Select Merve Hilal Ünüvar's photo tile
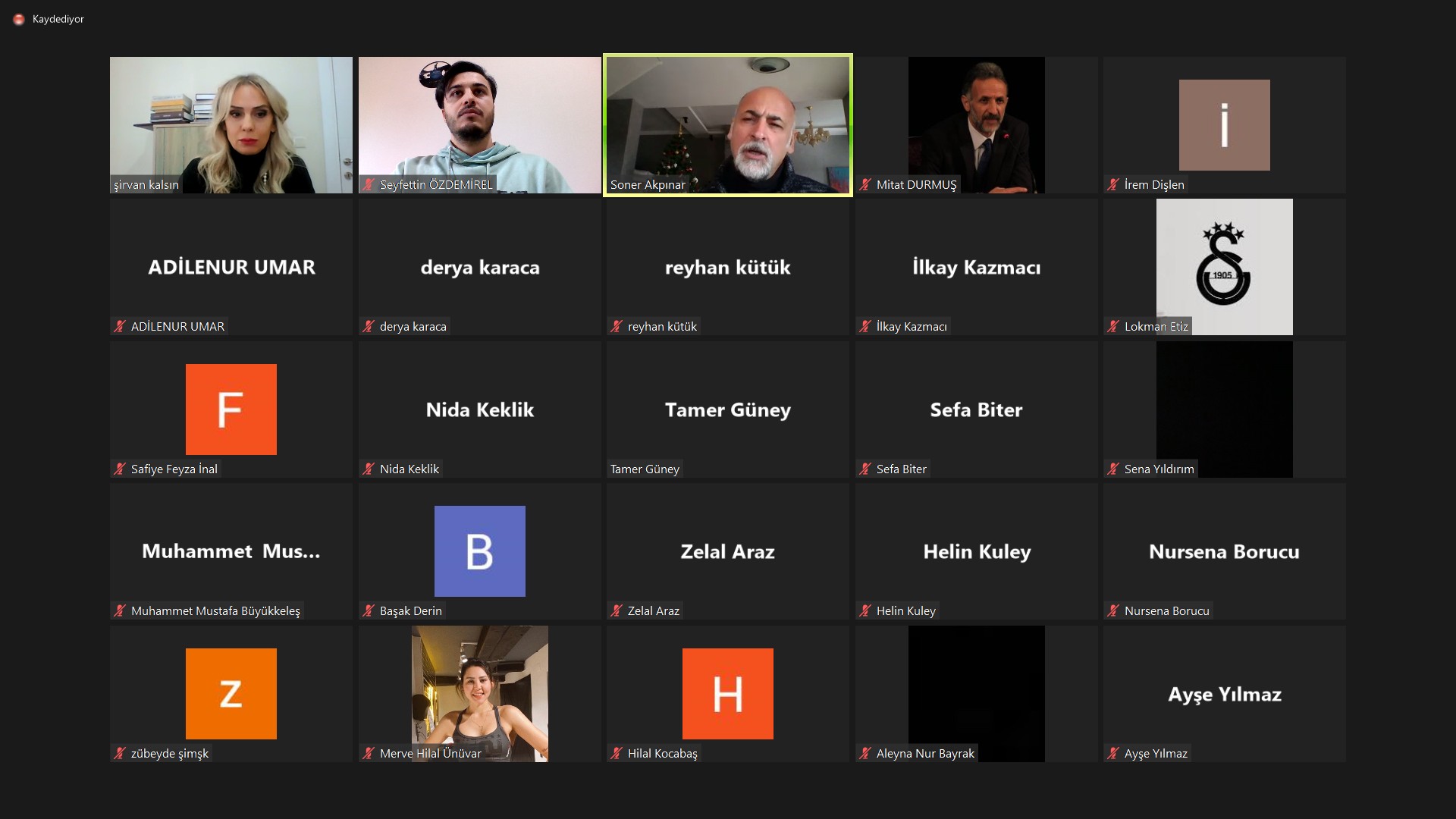 click(480, 694)
